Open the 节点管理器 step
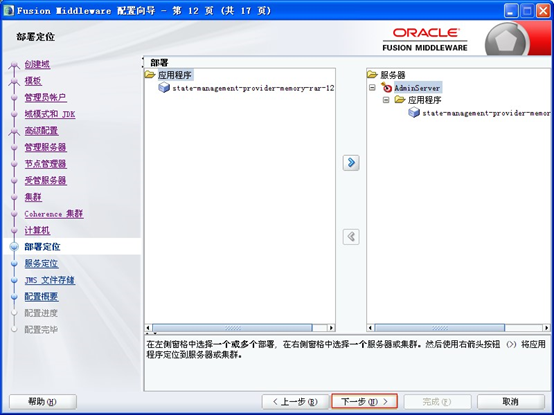Screen dimensions: 554x415 coord(46,164)
